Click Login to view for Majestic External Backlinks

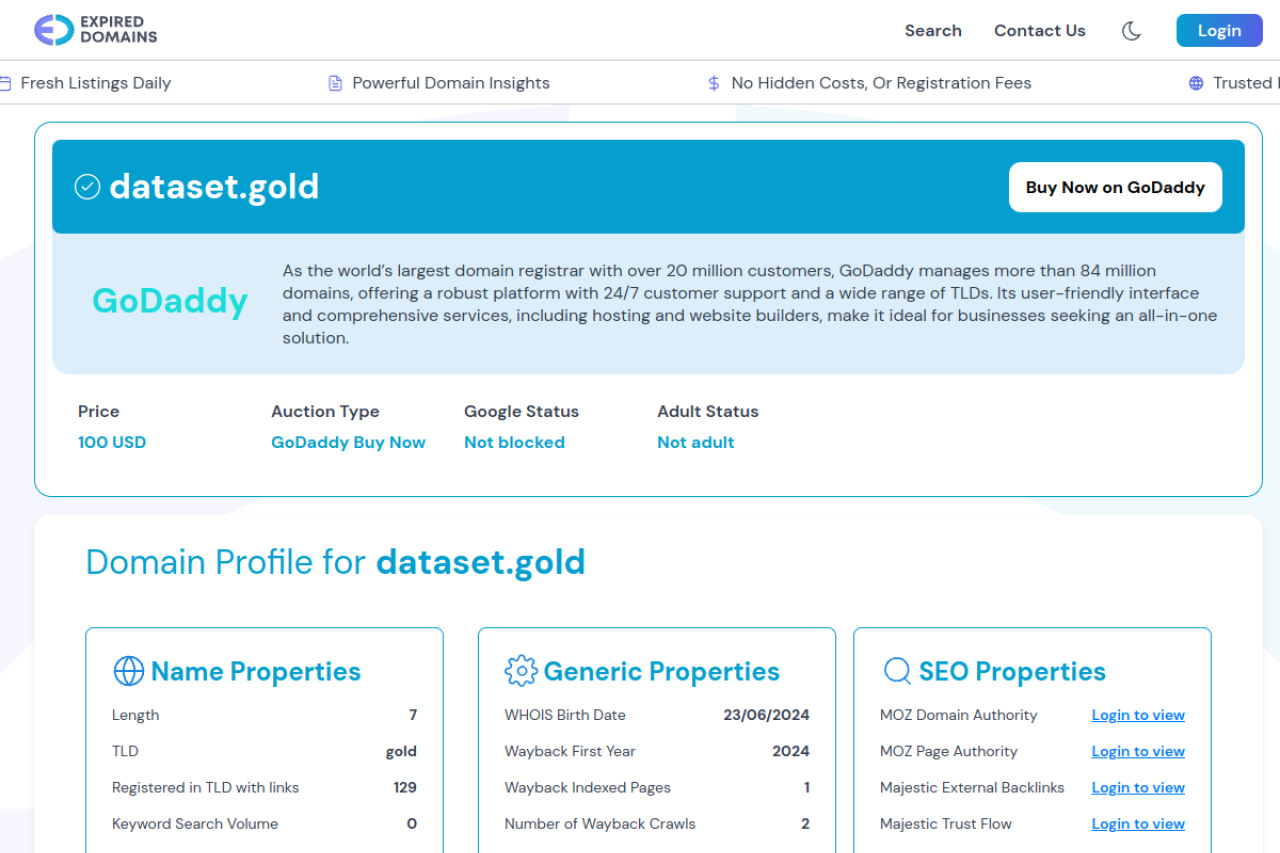(x=1138, y=788)
